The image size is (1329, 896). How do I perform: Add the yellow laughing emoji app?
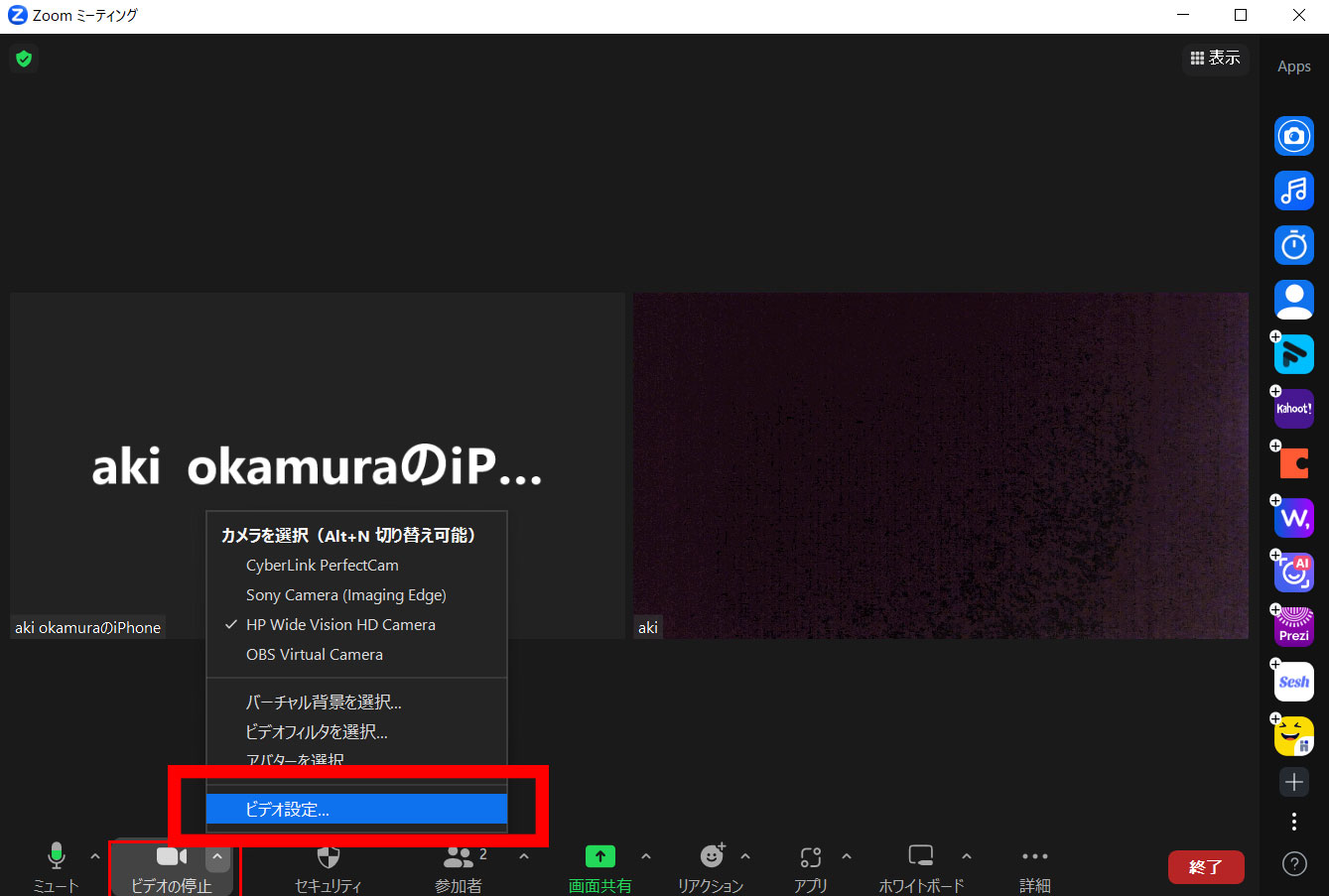click(x=1293, y=736)
